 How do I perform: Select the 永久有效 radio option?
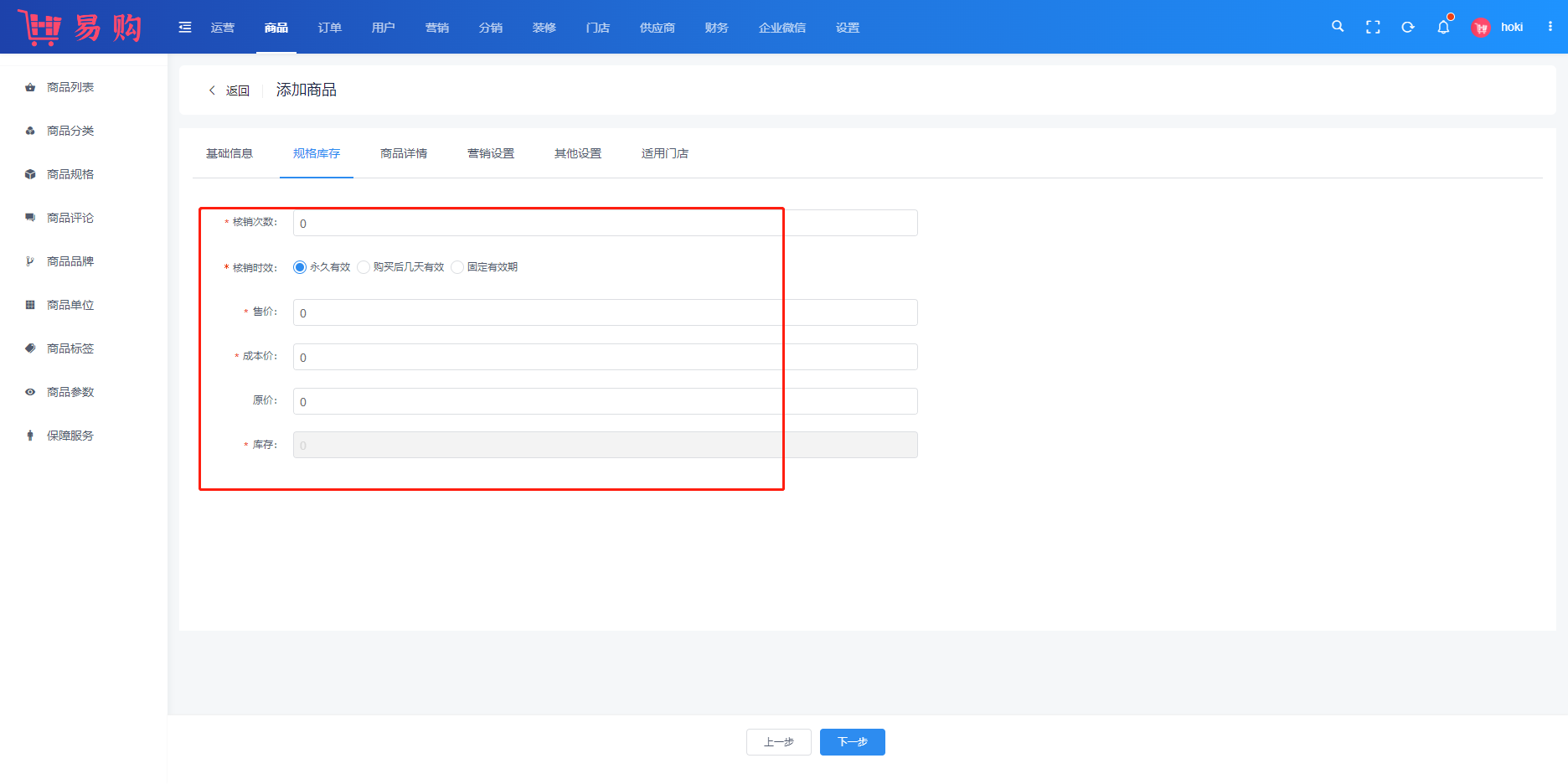click(x=300, y=267)
